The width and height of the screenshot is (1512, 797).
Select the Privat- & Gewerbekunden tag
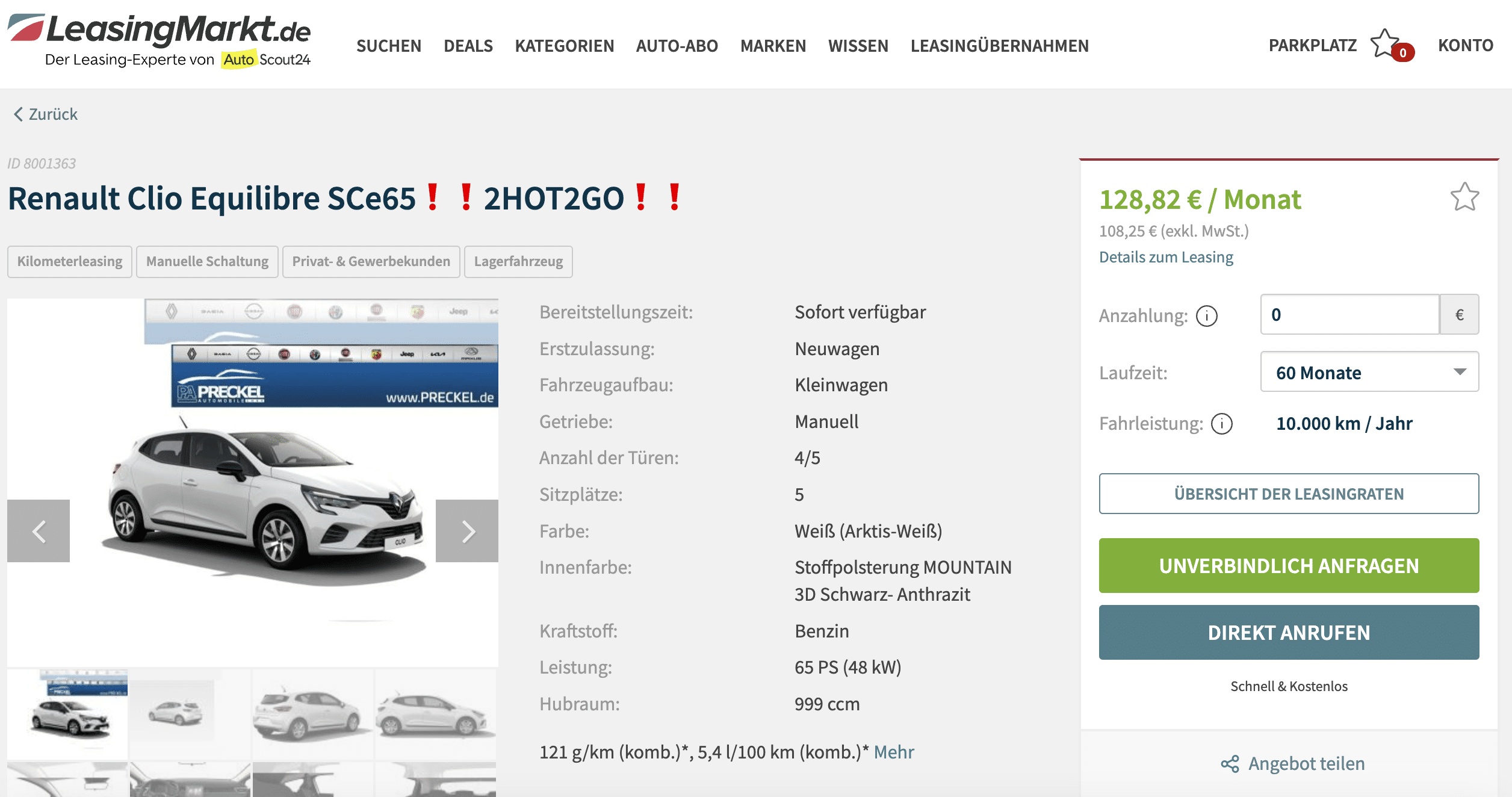tap(371, 261)
